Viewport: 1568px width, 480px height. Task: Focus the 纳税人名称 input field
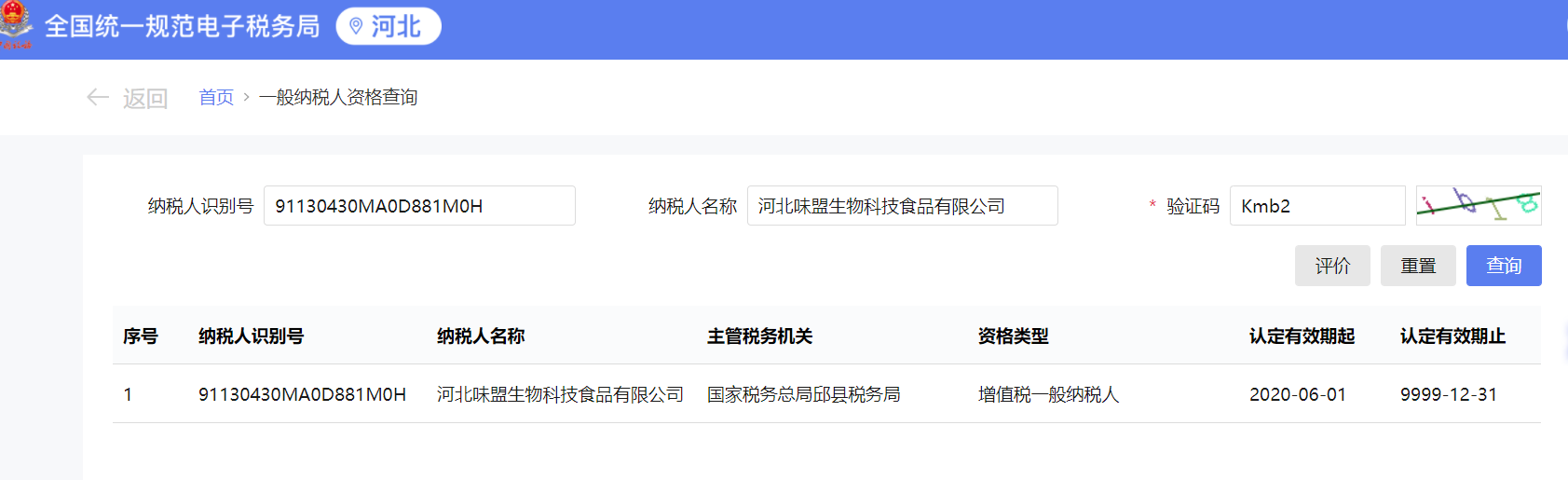click(901, 206)
